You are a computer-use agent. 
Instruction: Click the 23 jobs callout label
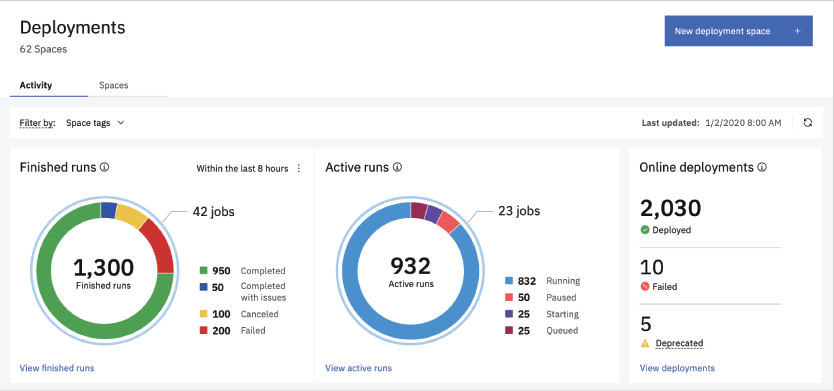519,211
